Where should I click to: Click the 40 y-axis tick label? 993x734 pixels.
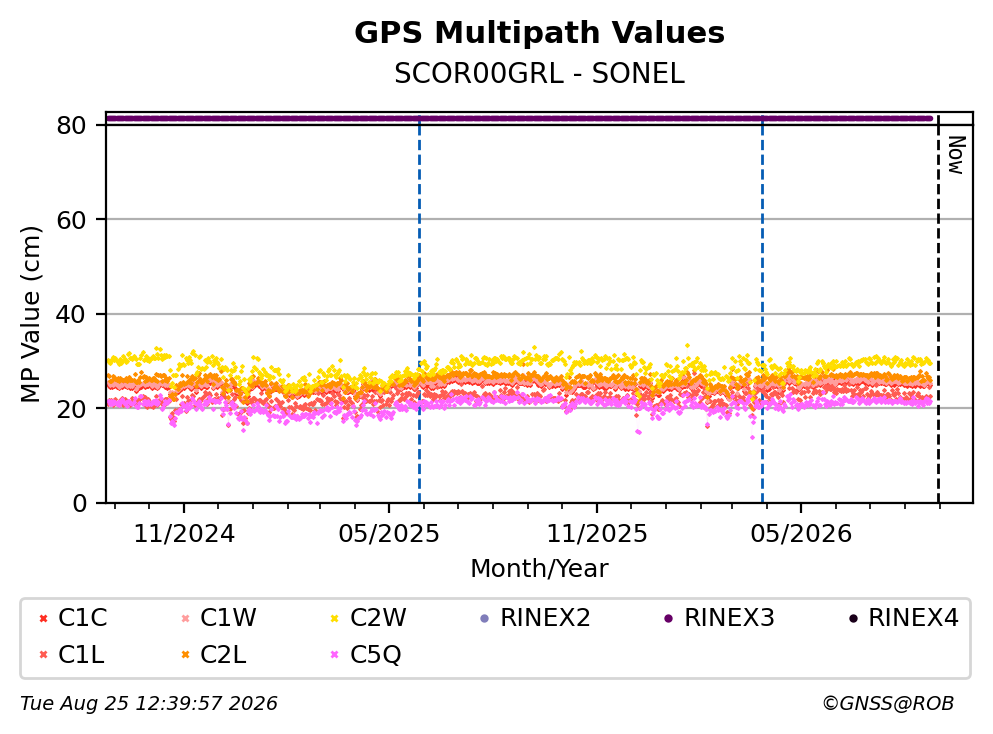pyautogui.click(x=71, y=314)
